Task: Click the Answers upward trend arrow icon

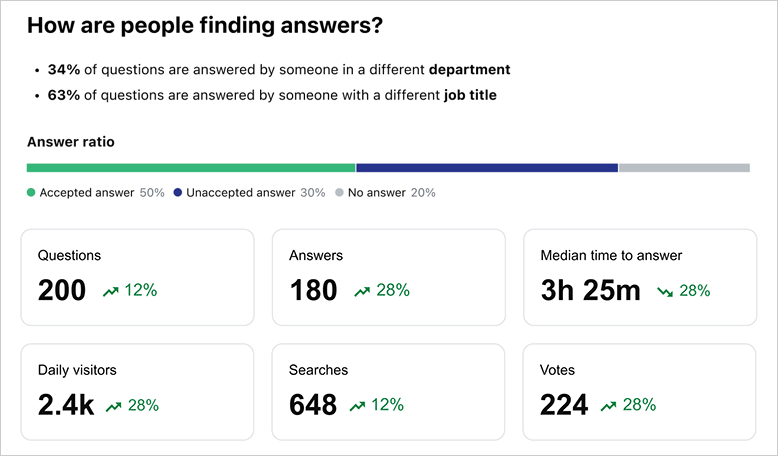Action: (362, 291)
